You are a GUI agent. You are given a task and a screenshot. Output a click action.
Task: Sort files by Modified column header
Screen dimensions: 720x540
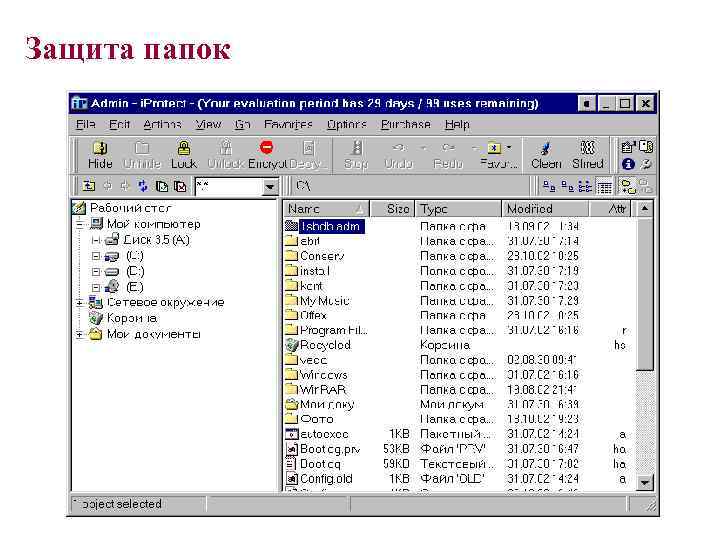pyautogui.click(x=546, y=209)
